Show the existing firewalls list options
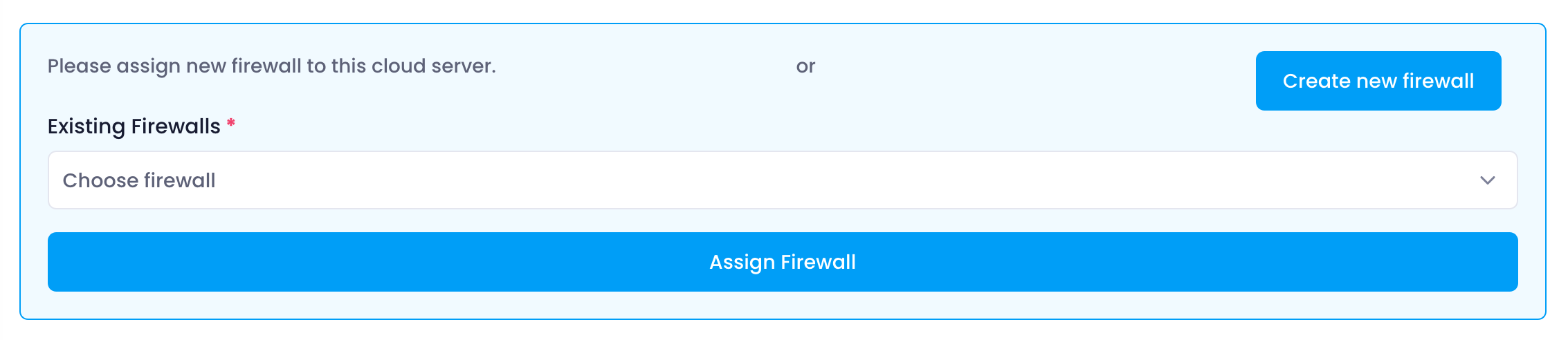The image size is (1568, 340). click(x=783, y=180)
